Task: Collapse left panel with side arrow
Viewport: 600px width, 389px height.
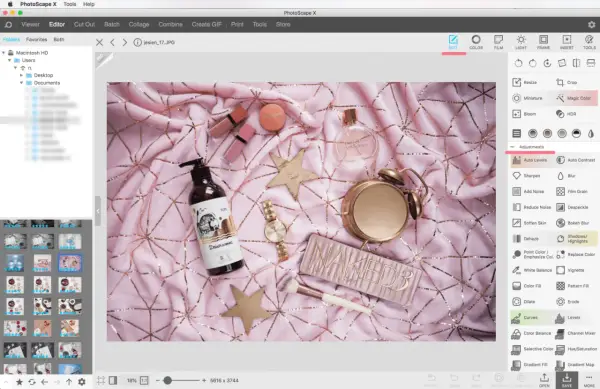Action: click(98, 211)
